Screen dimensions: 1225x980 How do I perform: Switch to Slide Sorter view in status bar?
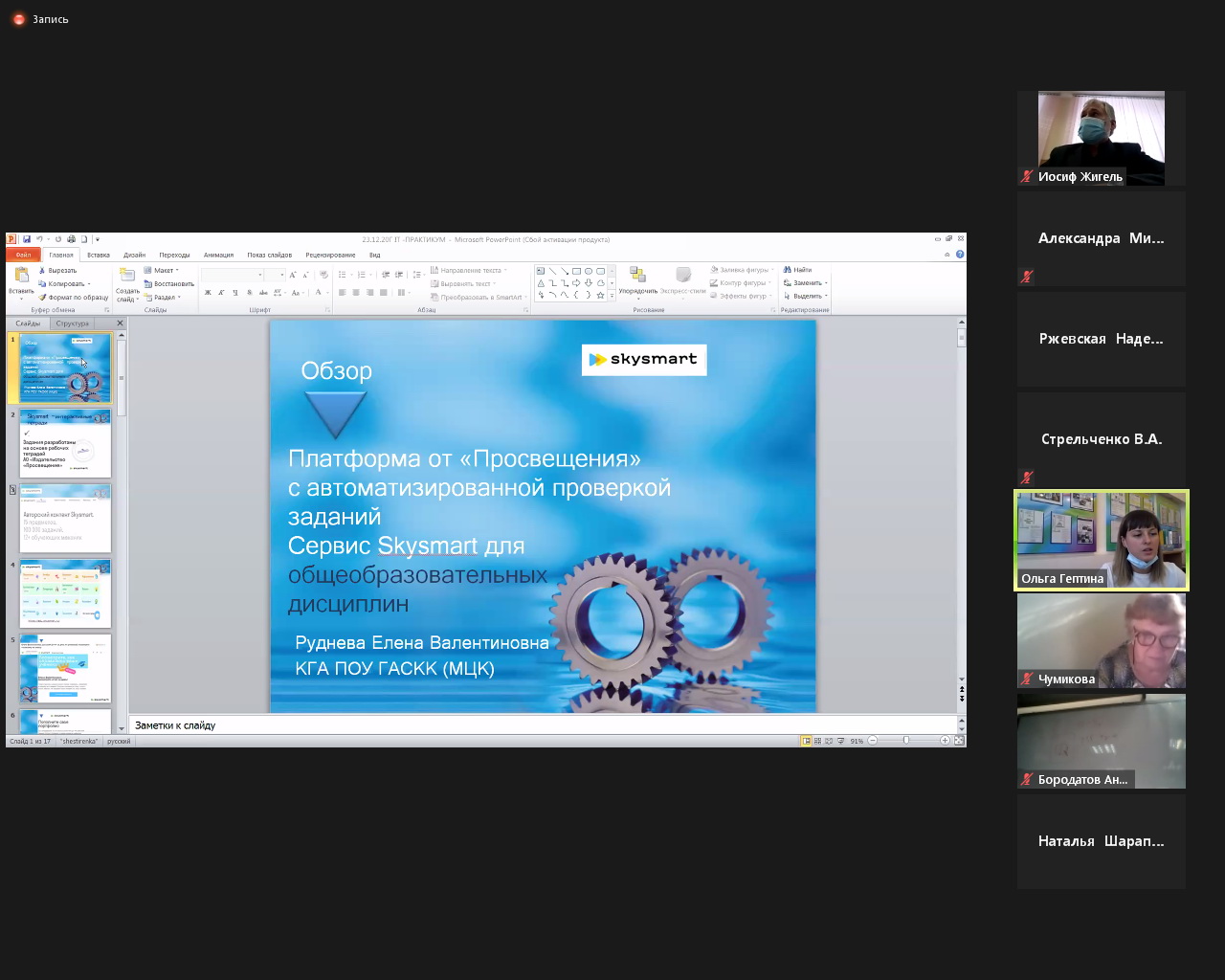817,741
